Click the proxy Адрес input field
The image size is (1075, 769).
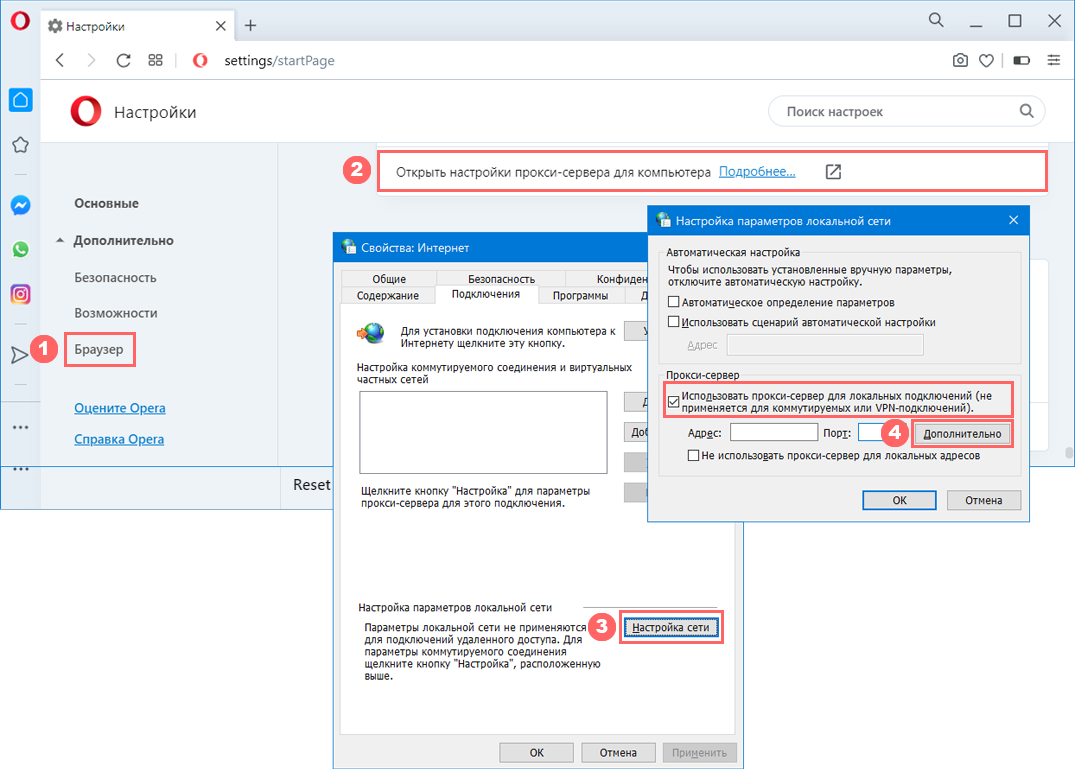point(774,433)
